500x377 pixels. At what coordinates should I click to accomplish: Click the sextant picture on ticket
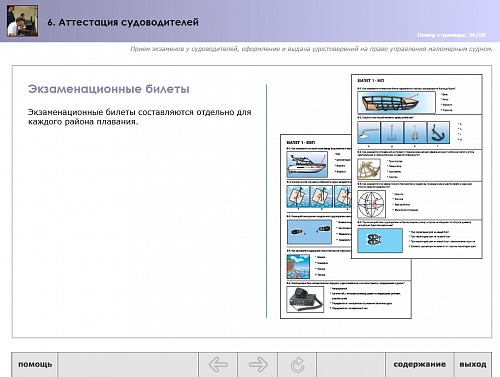point(369,169)
